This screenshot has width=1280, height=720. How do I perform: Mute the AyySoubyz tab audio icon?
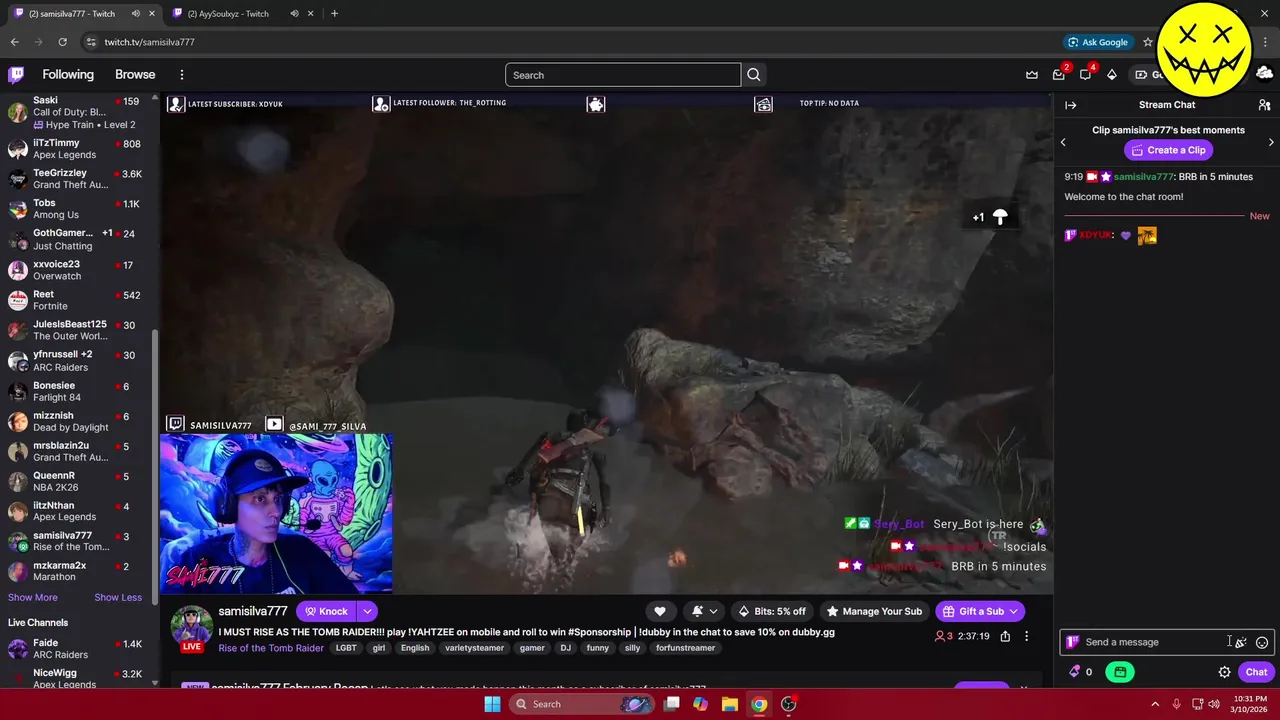coord(294,13)
